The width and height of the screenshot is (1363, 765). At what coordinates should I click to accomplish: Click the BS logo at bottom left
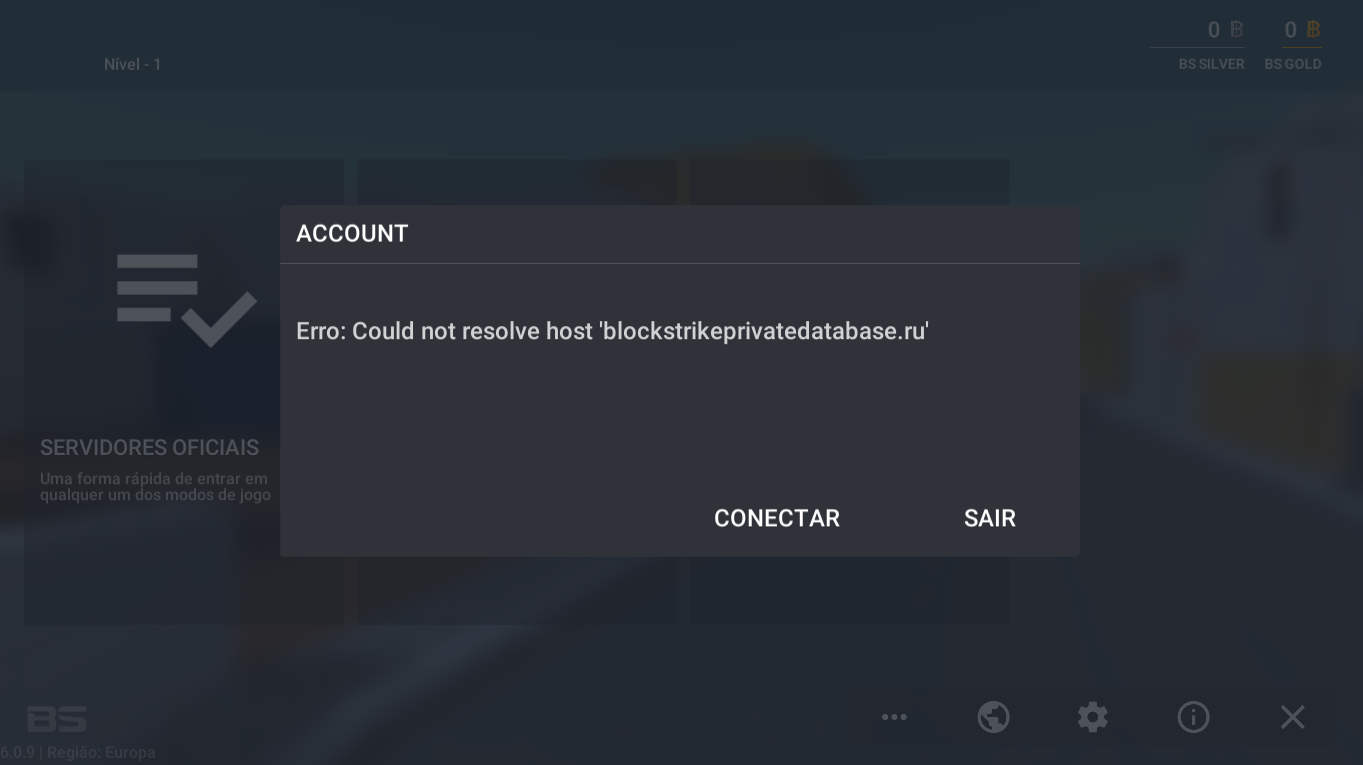pyautogui.click(x=57, y=719)
